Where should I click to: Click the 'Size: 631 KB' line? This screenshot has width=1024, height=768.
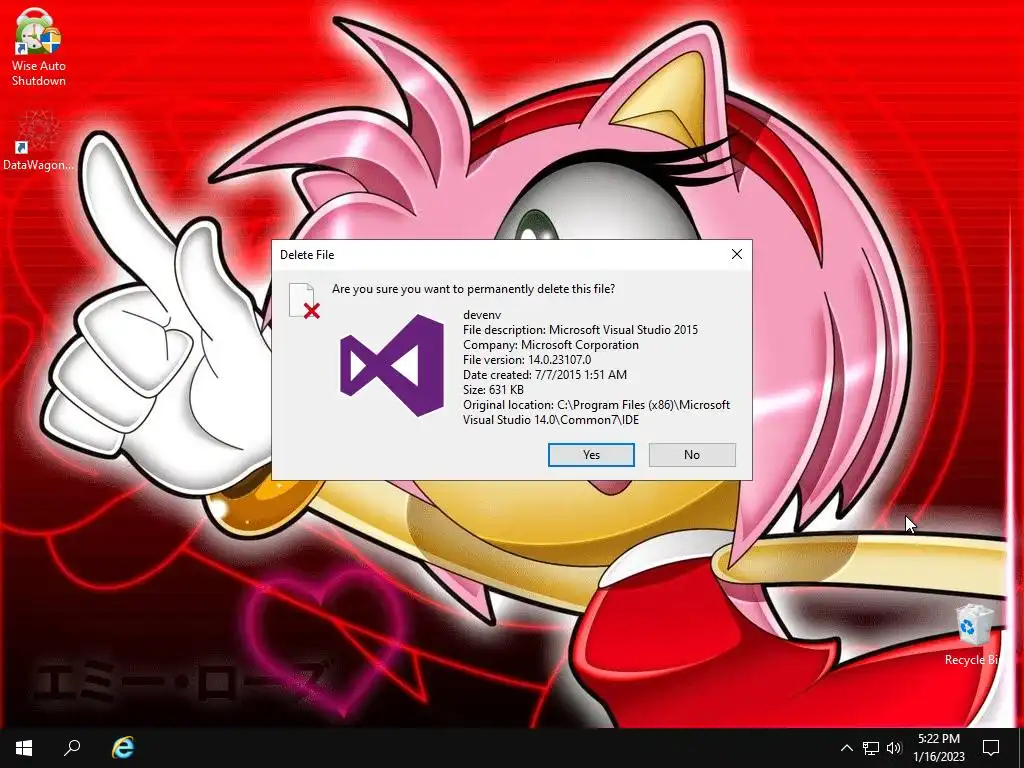point(494,390)
